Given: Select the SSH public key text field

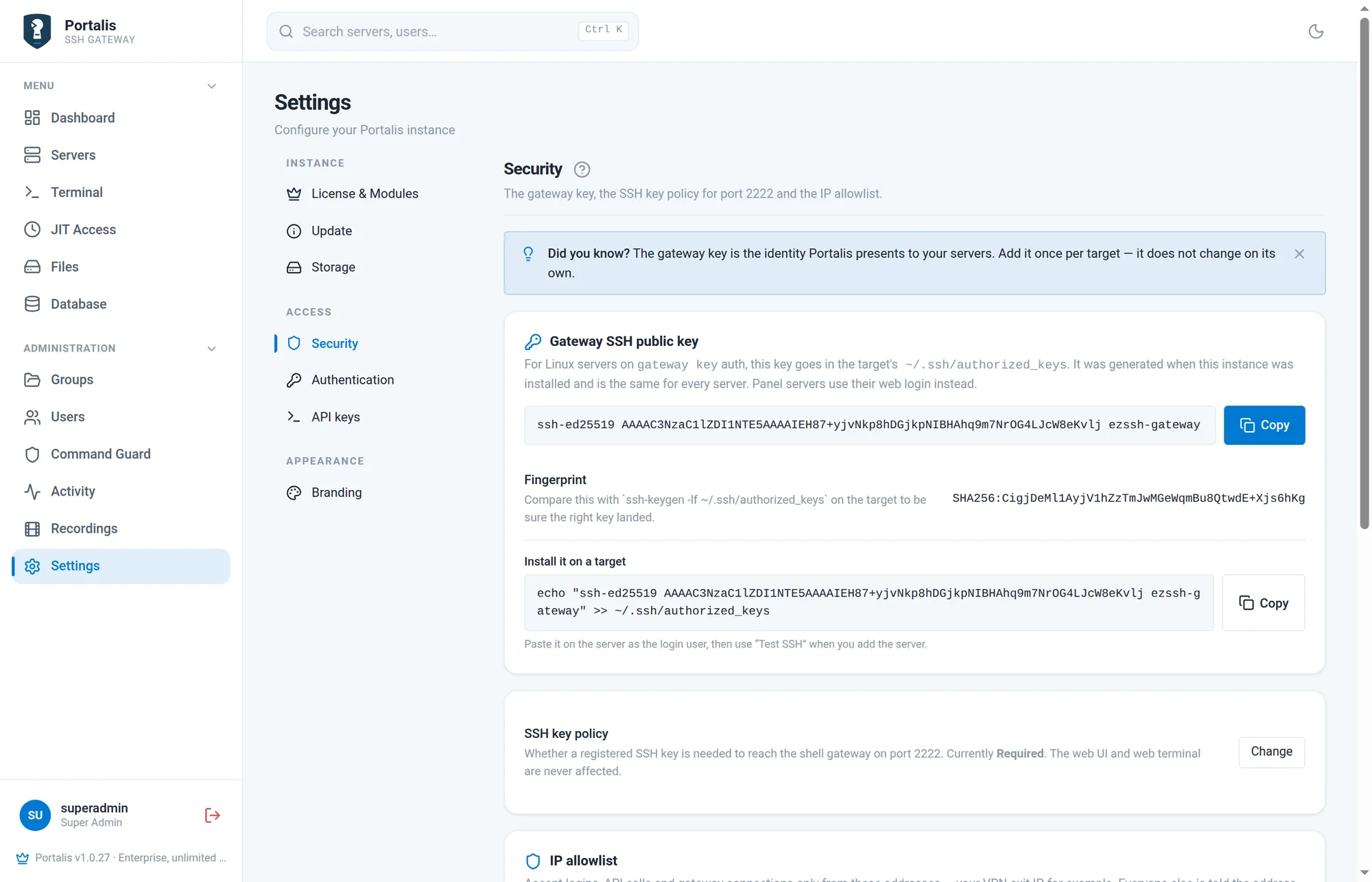Looking at the screenshot, I should [869, 426].
